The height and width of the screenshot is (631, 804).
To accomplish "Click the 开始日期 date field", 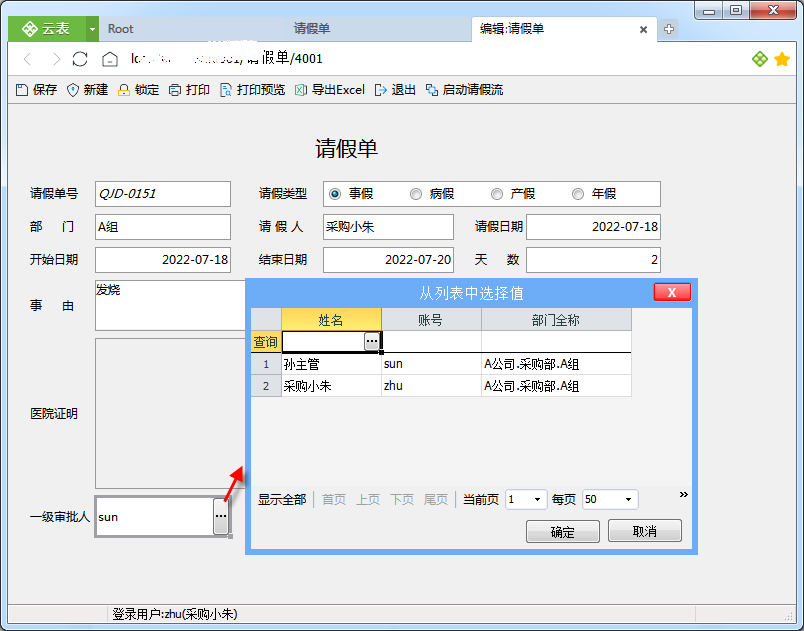I will point(163,260).
